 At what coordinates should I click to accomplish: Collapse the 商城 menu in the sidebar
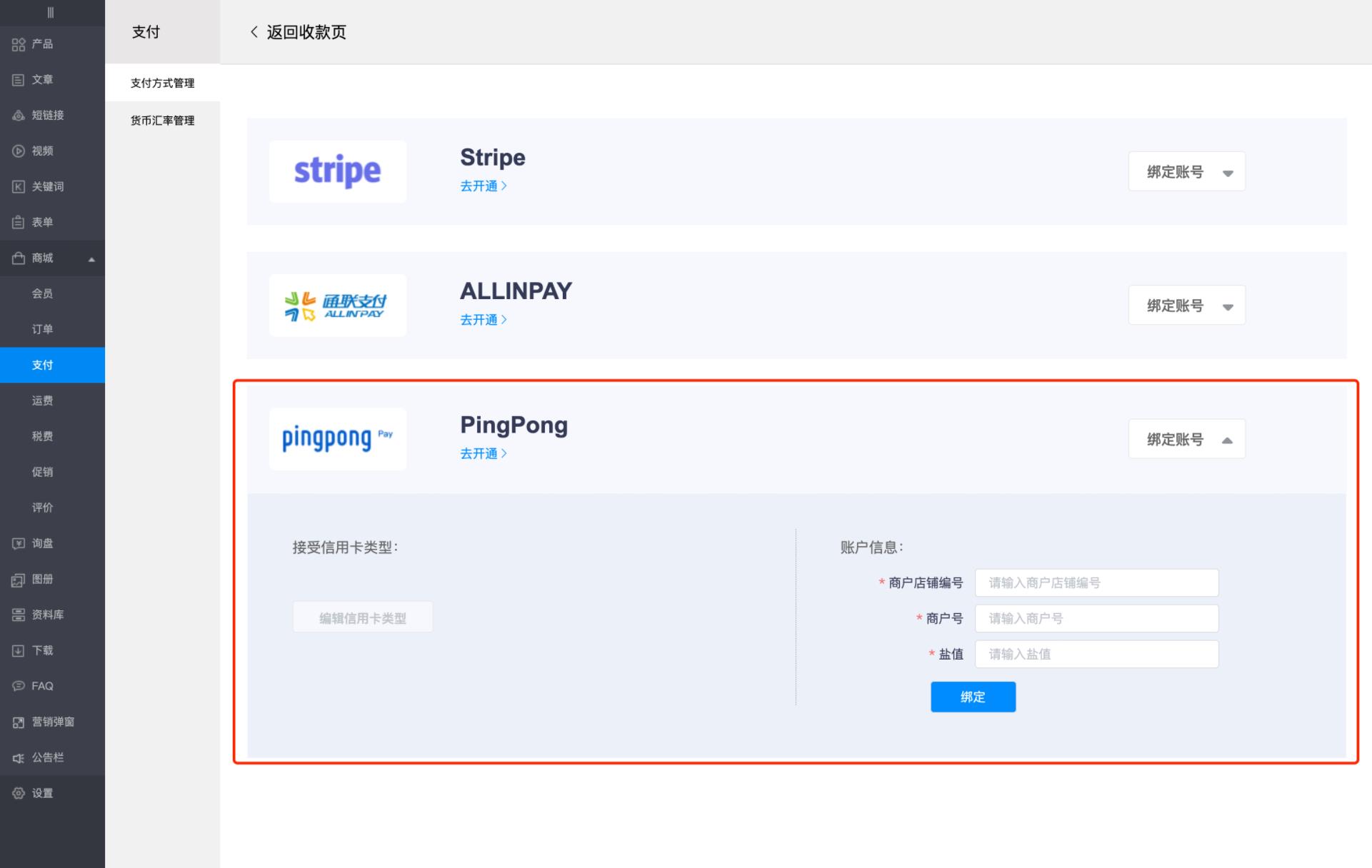point(92,258)
